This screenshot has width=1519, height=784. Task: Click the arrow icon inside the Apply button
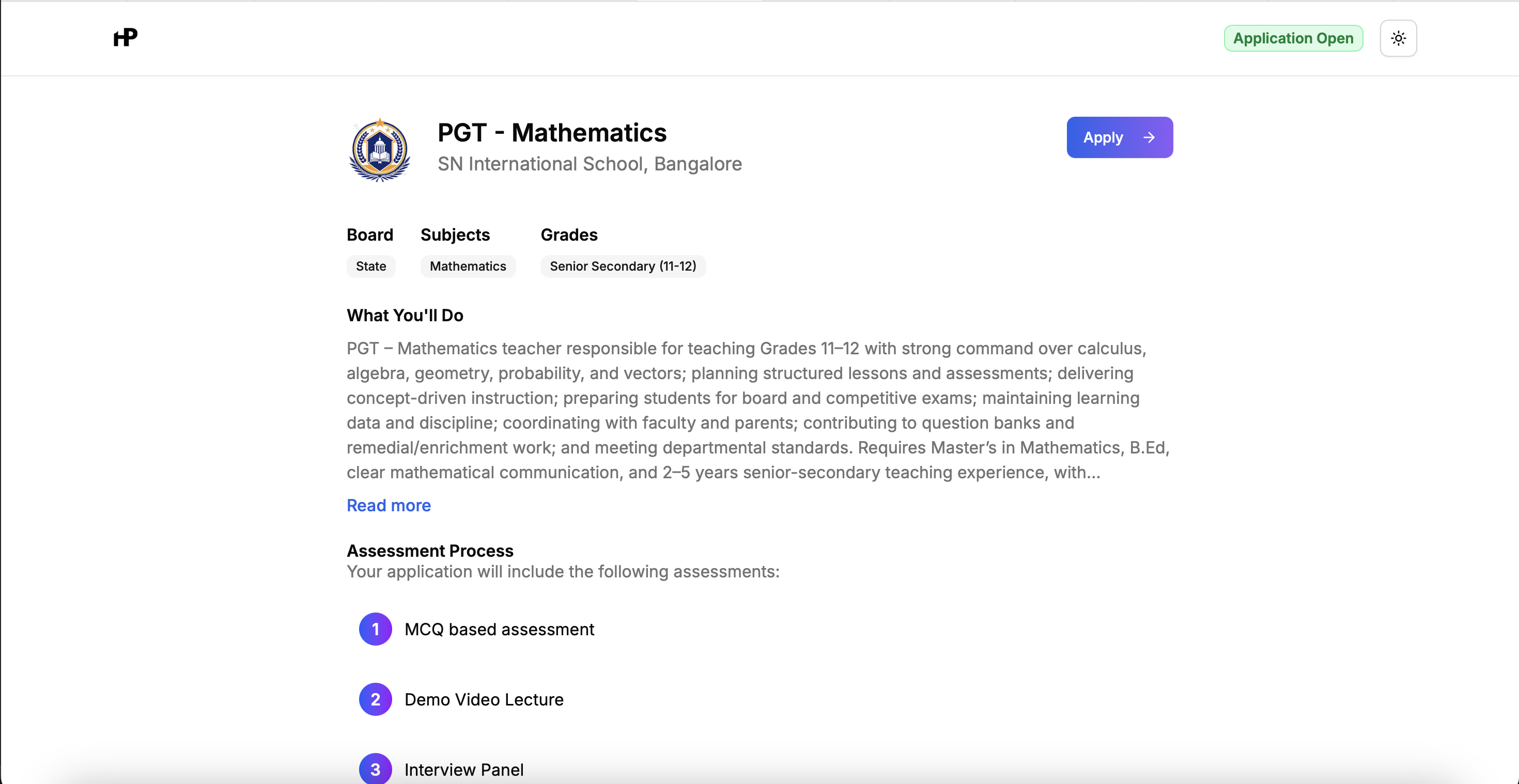[1148, 137]
